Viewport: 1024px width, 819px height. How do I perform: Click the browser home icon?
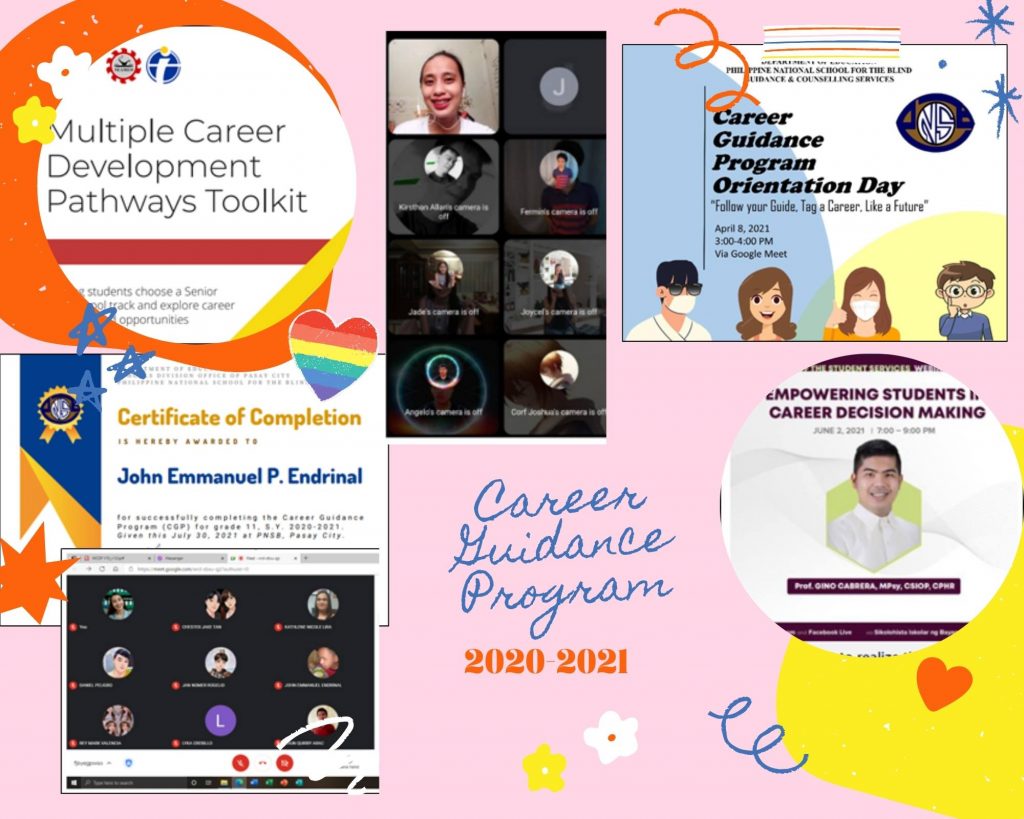click(x=116, y=569)
